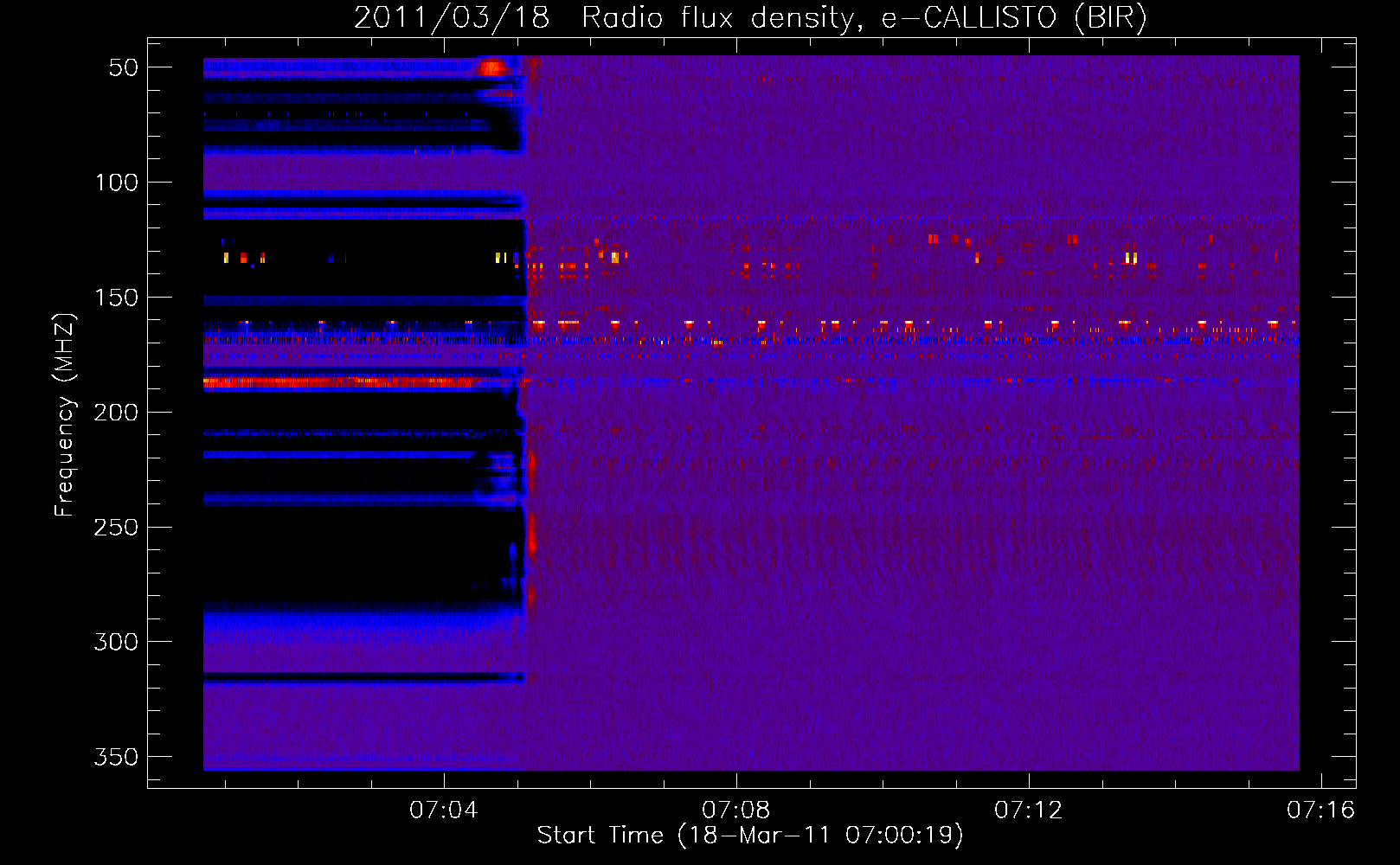
Task: Click the 200 frequency tick label
Action: (x=116, y=413)
